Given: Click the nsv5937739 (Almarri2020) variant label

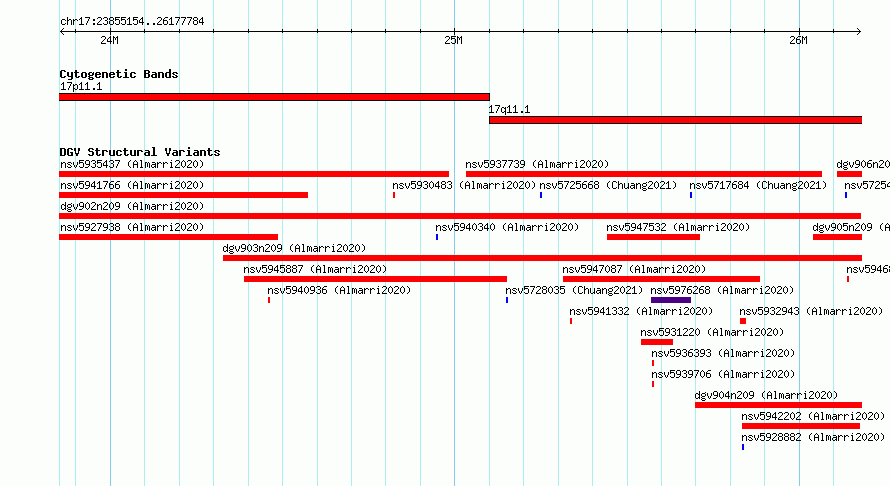Looking at the screenshot, I should pyautogui.click(x=537, y=164).
